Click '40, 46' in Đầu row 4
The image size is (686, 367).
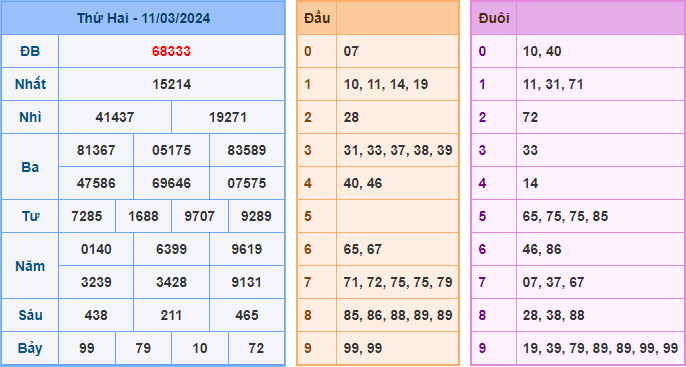pos(363,183)
